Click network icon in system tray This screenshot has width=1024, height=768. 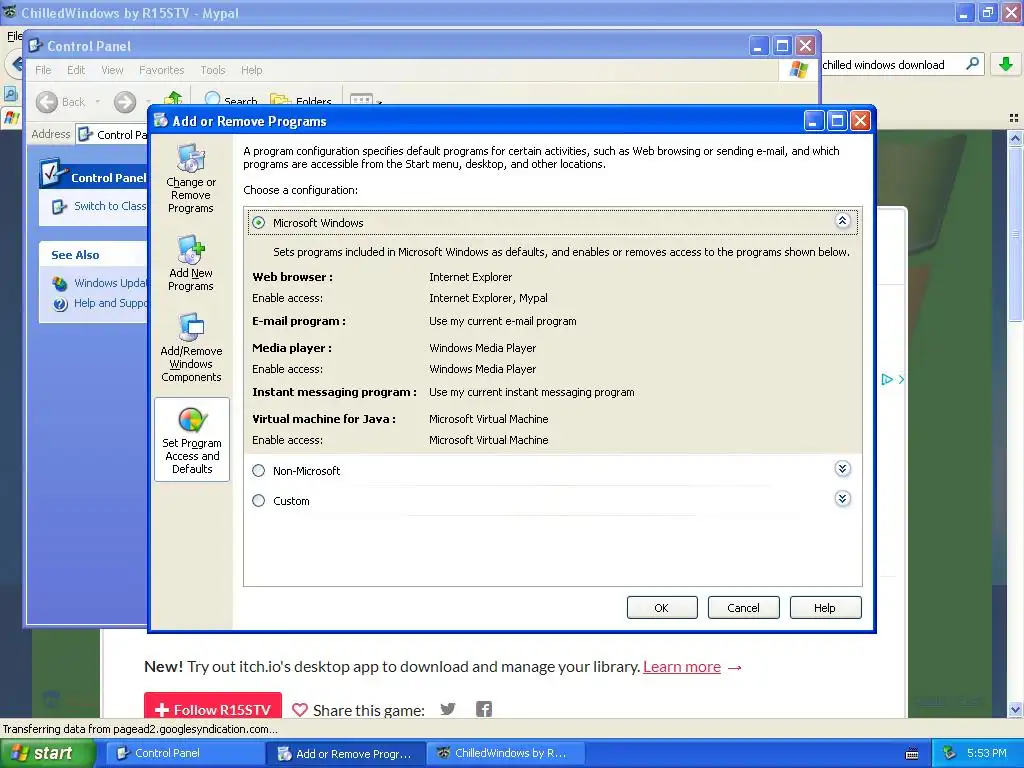point(950,753)
